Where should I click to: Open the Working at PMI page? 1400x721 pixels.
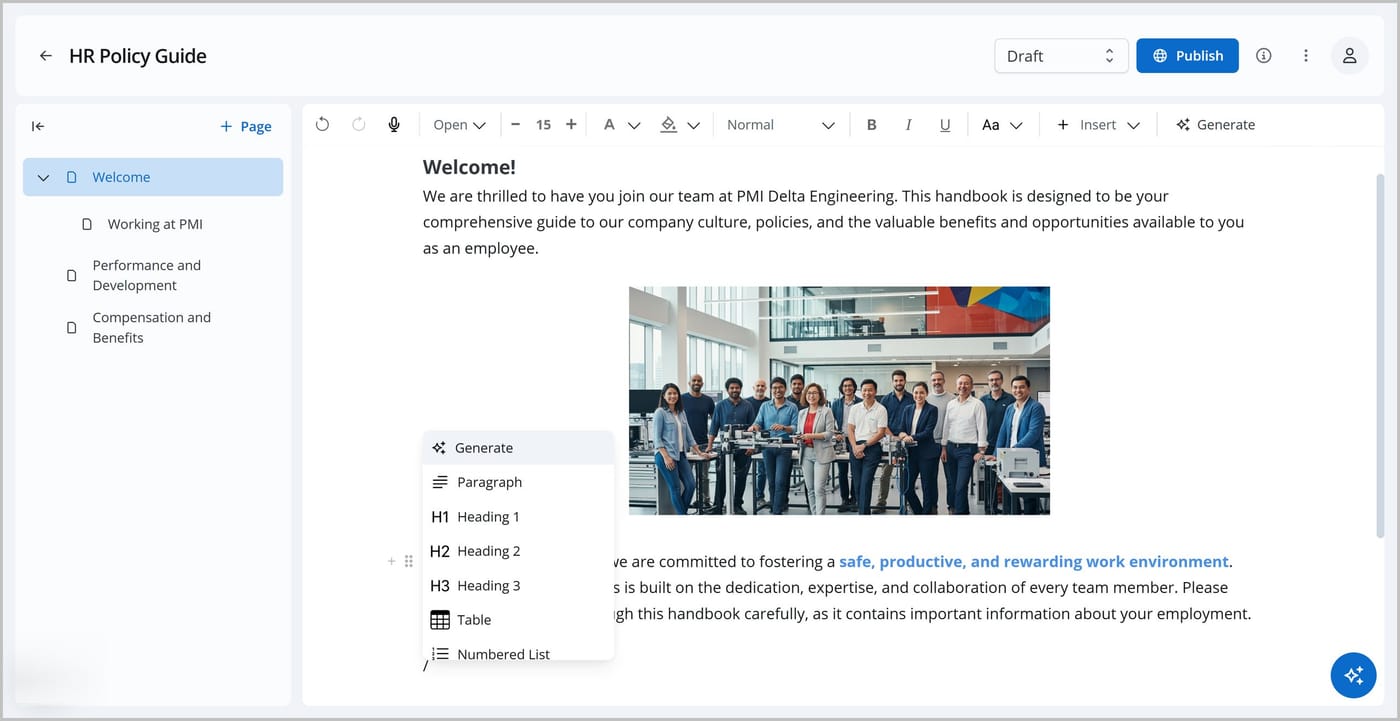click(x=155, y=224)
